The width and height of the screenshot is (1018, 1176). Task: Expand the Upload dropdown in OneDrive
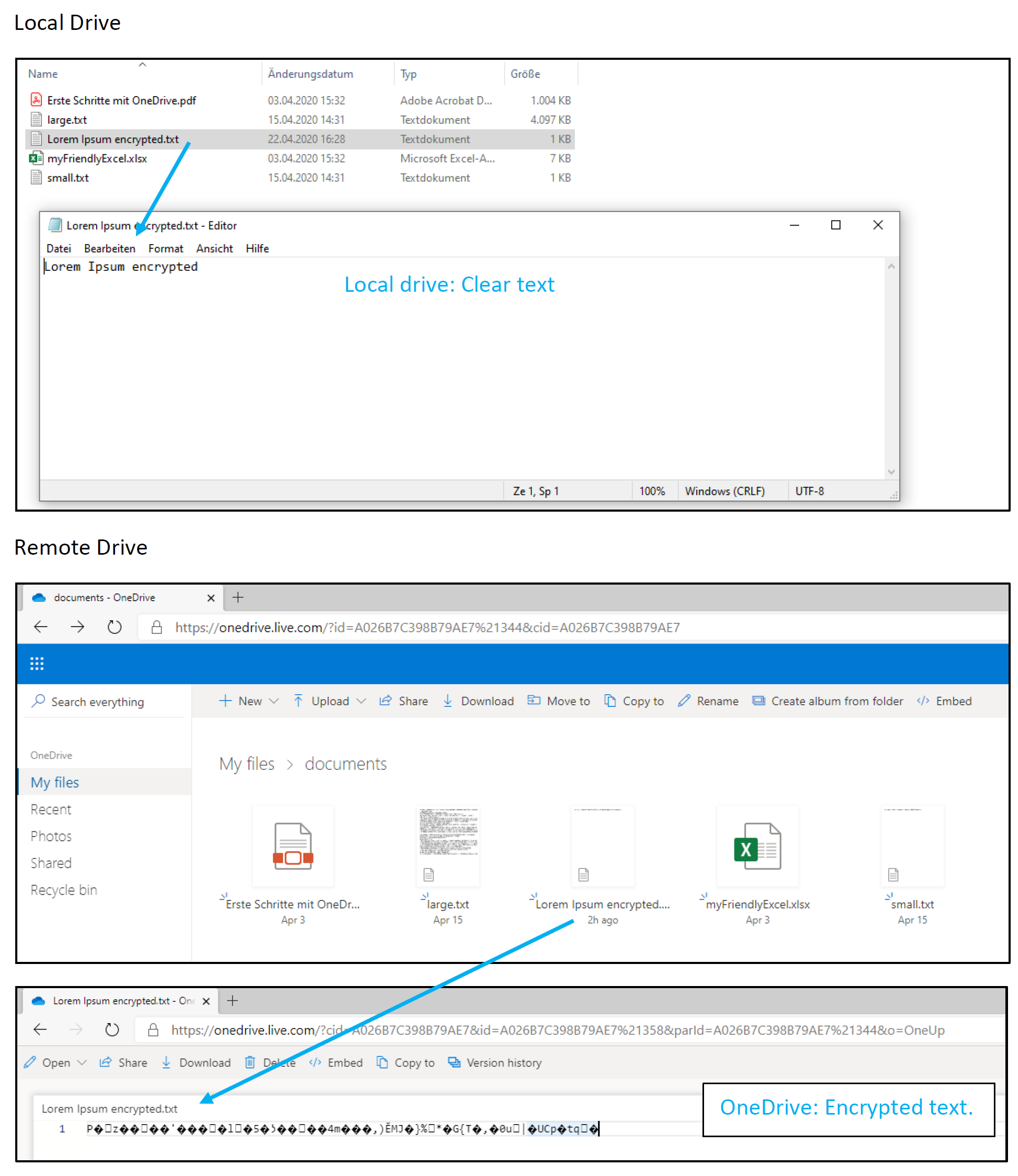[x=361, y=701]
